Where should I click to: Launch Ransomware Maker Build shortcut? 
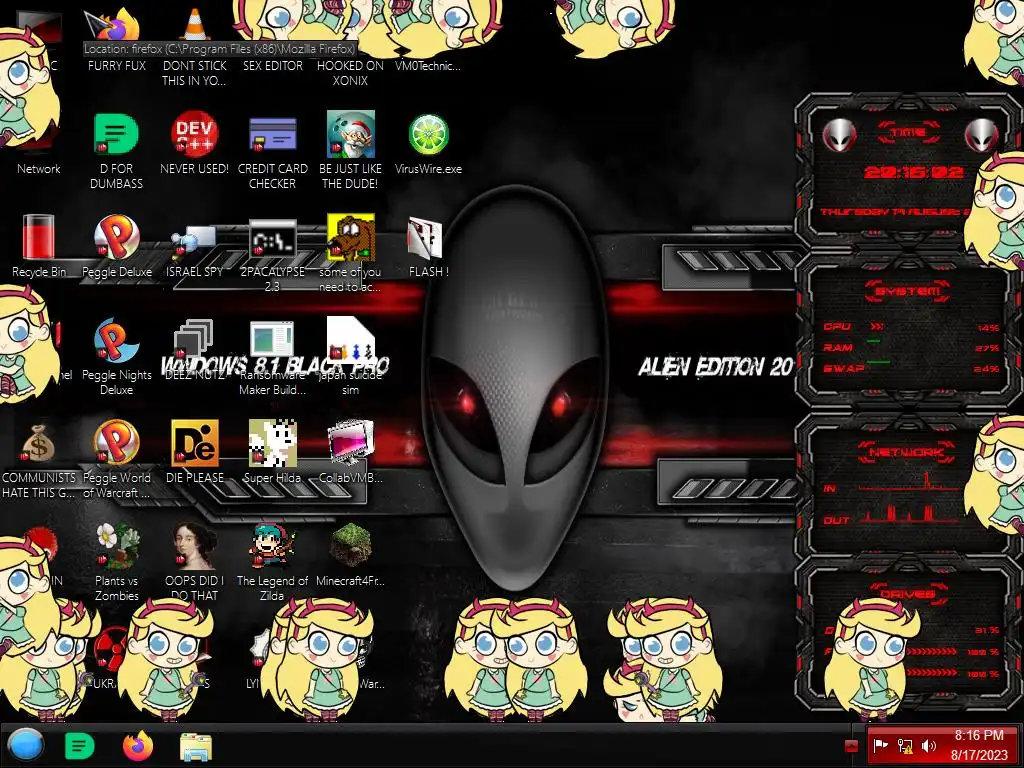point(272,338)
